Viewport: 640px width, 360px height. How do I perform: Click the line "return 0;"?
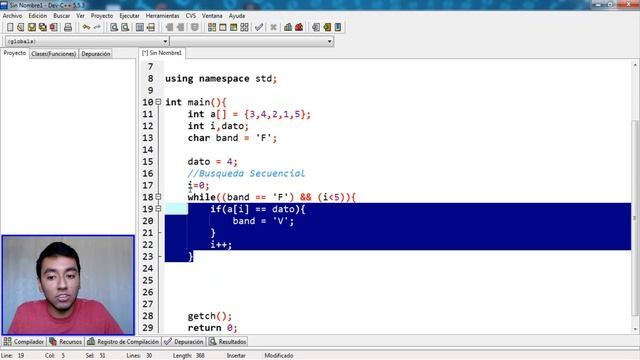tap(212, 328)
